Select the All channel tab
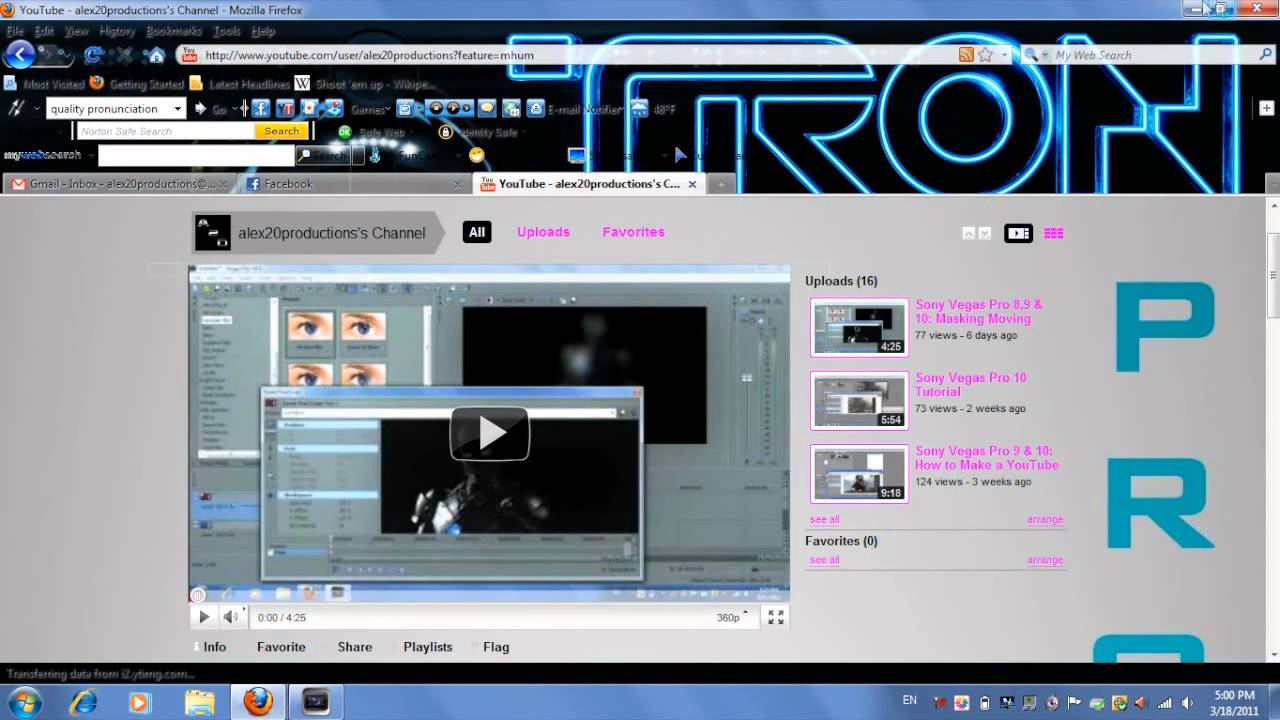Image resolution: width=1280 pixels, height=720 pixels. (477, 232)
